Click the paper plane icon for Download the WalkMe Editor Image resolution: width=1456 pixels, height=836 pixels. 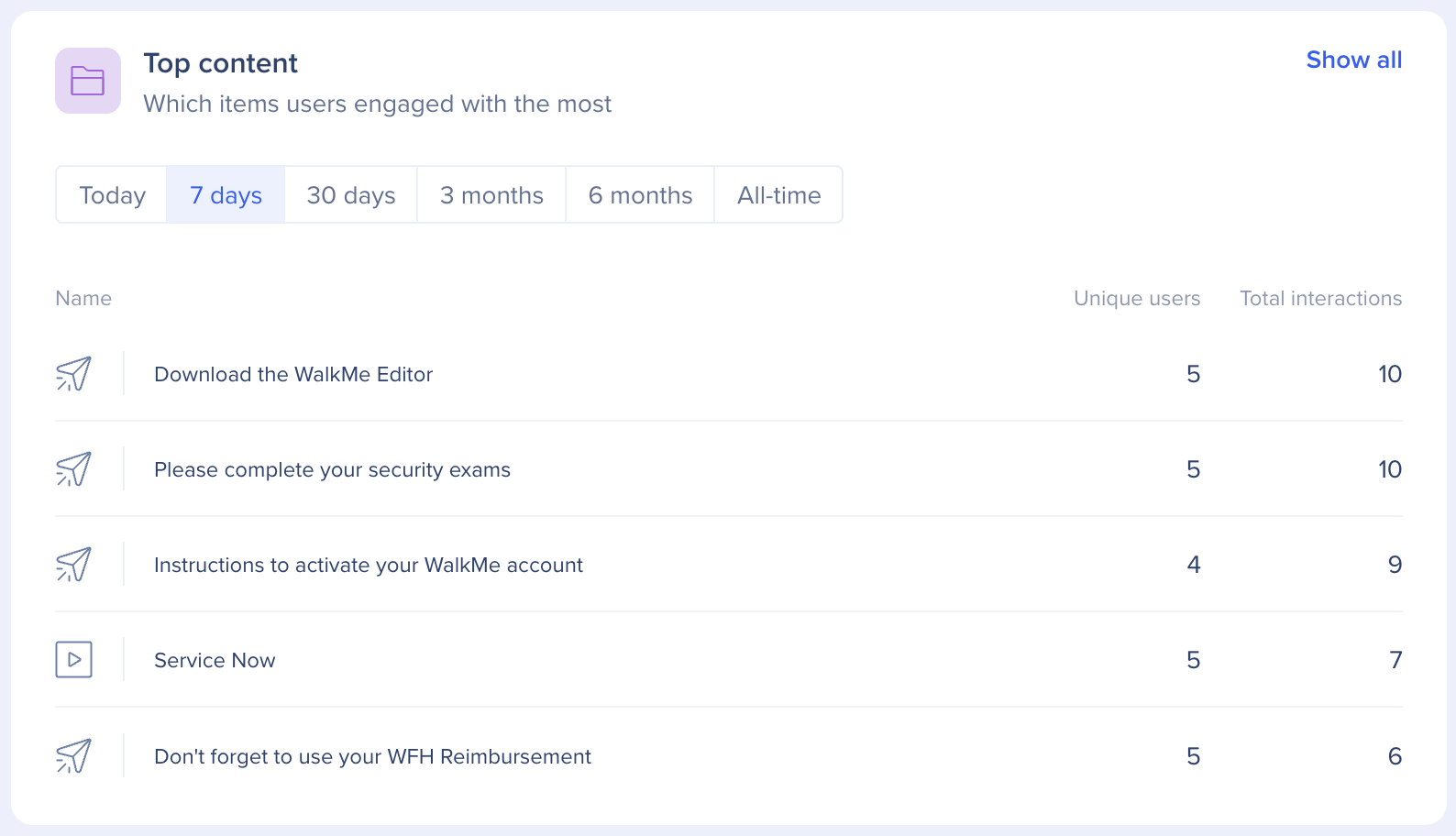pyautogui.click(x=73, y=374)
